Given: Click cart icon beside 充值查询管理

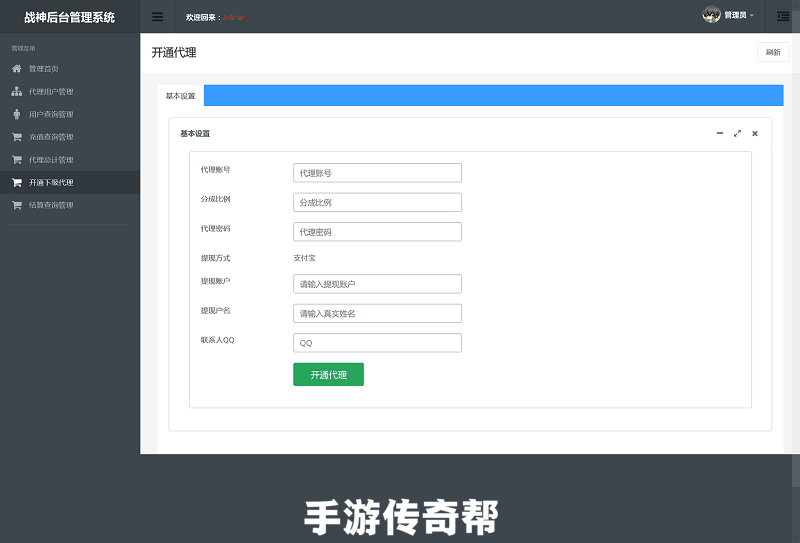Looking at the screenshot, I should pos(17,137).
